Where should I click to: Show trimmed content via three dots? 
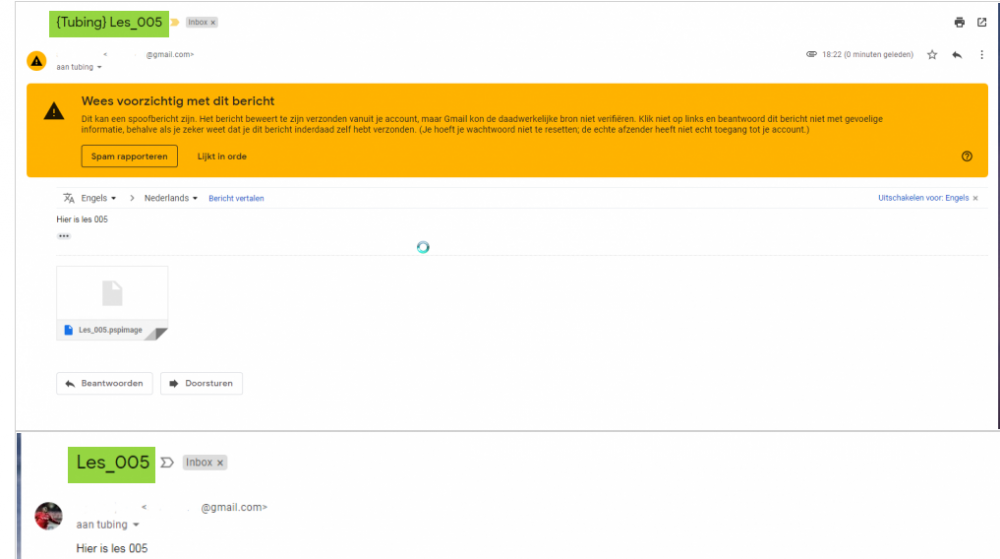pos(64,236)
